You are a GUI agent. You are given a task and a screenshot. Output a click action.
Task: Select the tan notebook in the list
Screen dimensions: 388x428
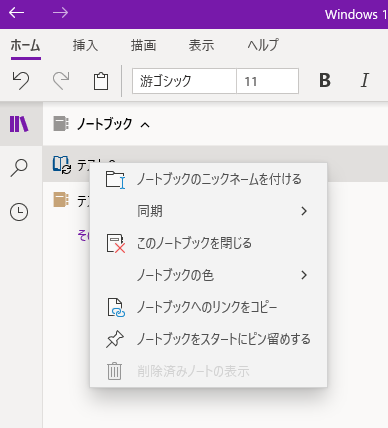pos(61,200)
